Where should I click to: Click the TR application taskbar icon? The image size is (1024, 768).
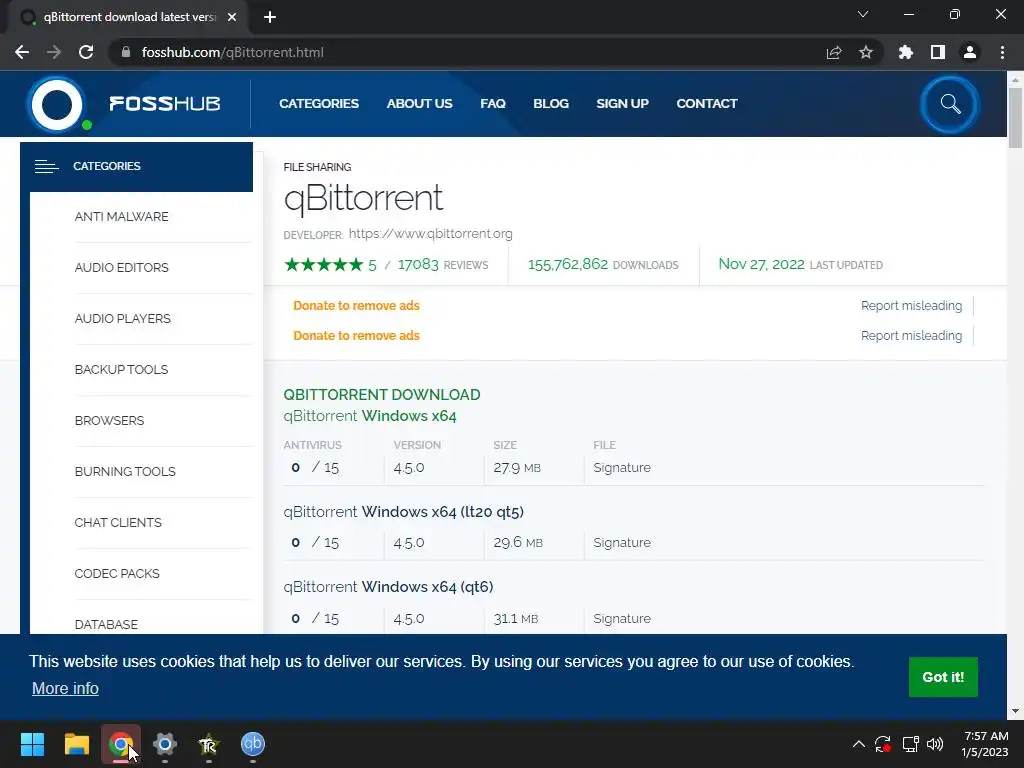coord(208,744)
